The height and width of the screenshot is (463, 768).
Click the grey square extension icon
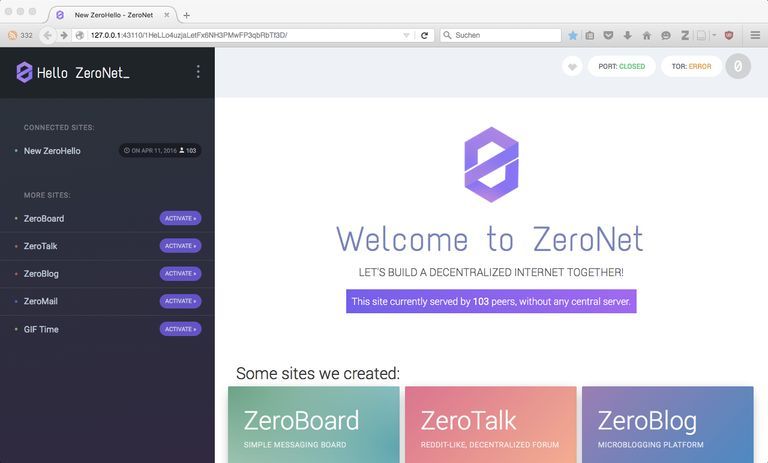coord(701,35)
